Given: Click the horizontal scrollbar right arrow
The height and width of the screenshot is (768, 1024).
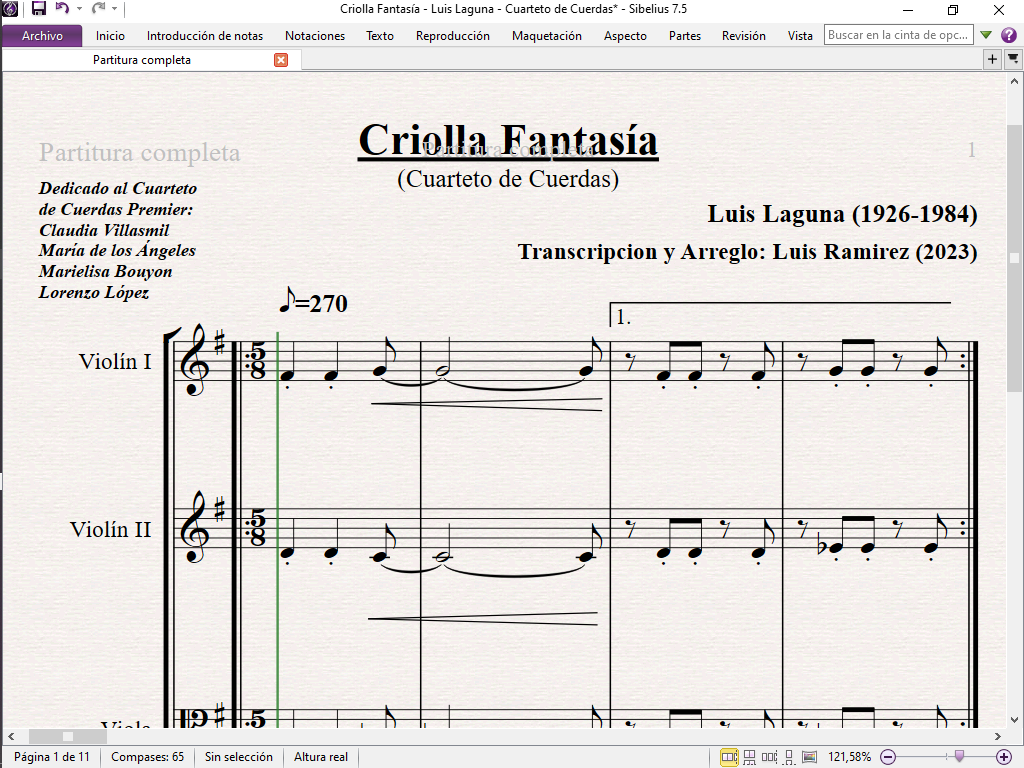Looking at the screenshot, I should tap(997, 737).
